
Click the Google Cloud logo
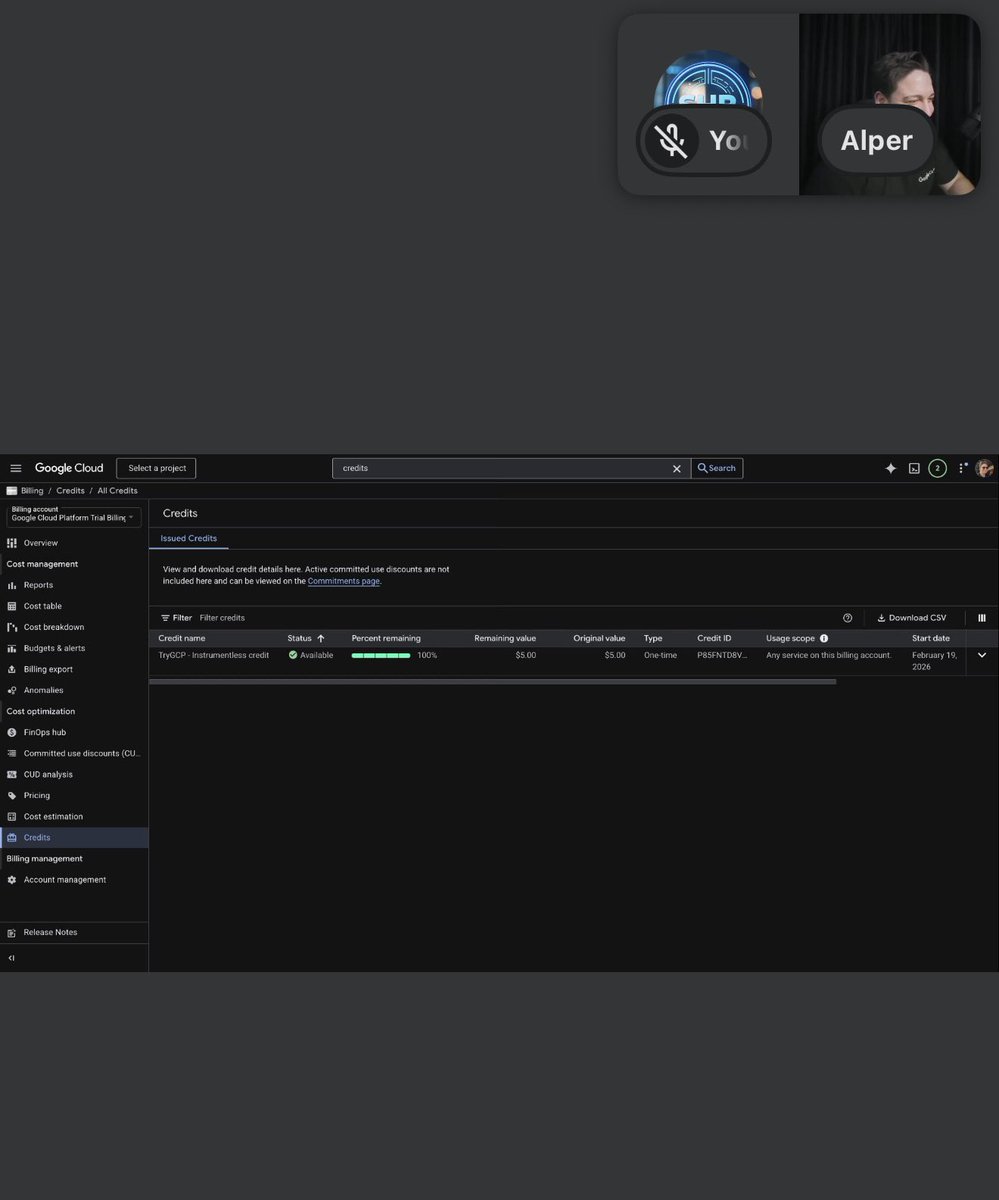pos(69,468)
